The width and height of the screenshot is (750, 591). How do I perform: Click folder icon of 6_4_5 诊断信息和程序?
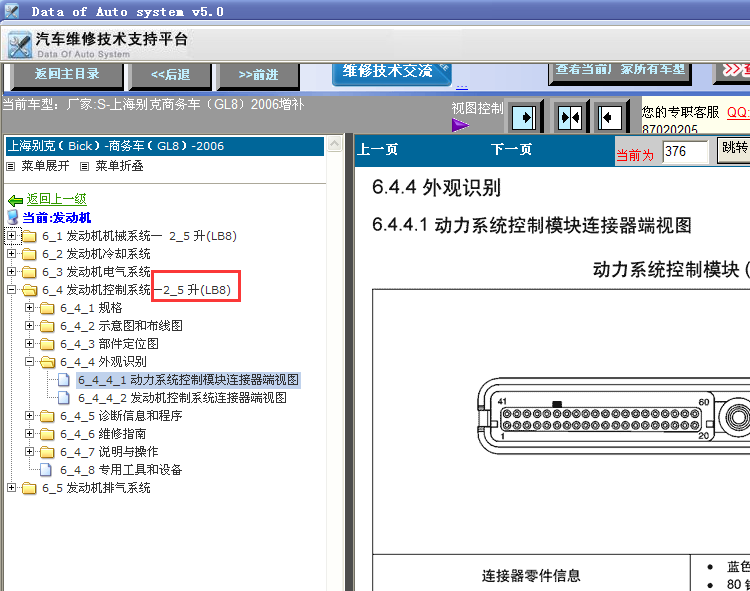pos(47,416)
